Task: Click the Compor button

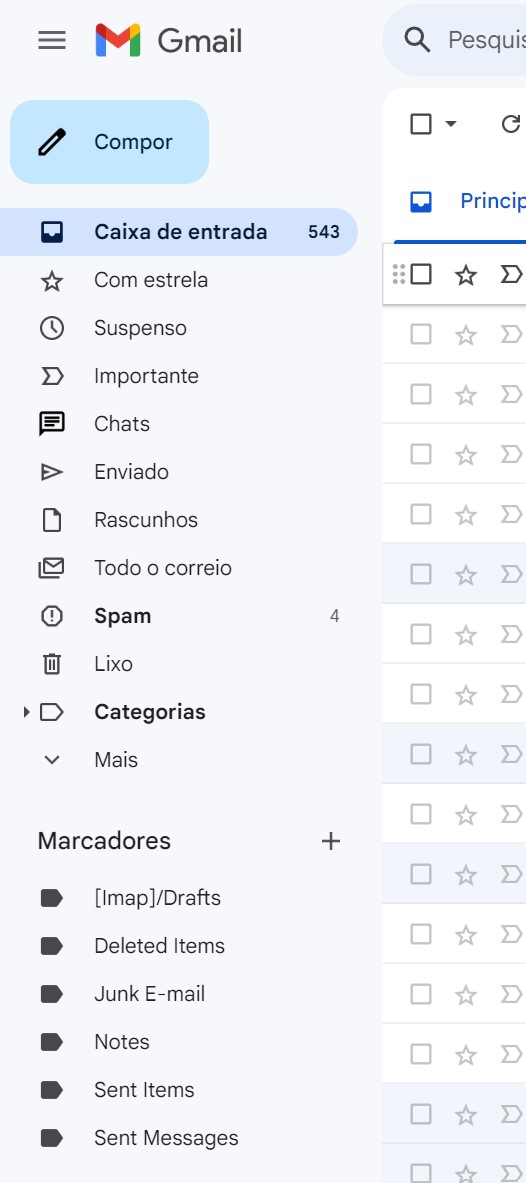Action: coord(109,142)
